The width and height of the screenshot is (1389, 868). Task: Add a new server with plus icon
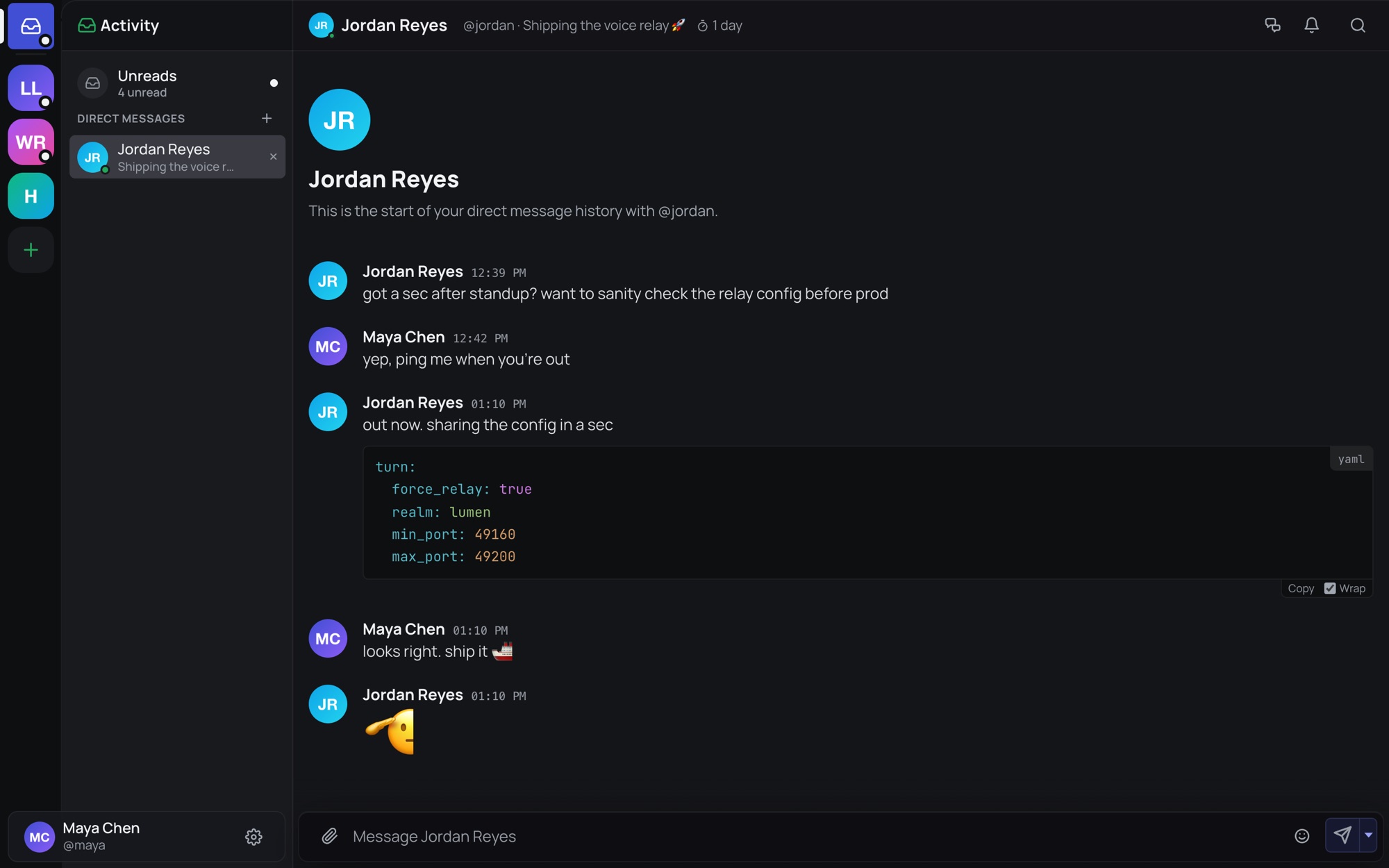(x=31, y=250)
